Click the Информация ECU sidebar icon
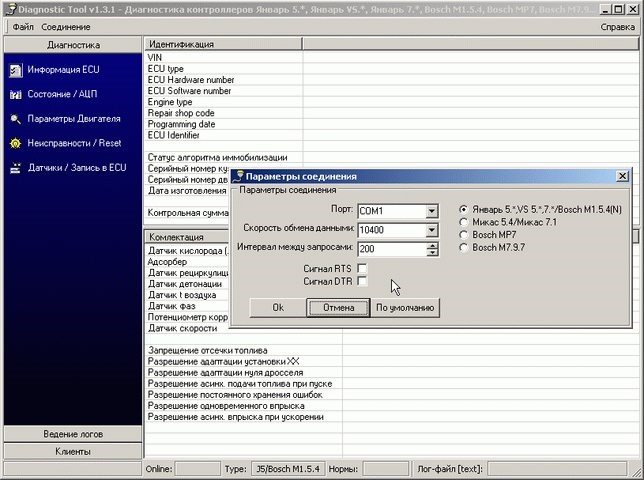Viewport: 644px width, 480px height. point(16,70)
